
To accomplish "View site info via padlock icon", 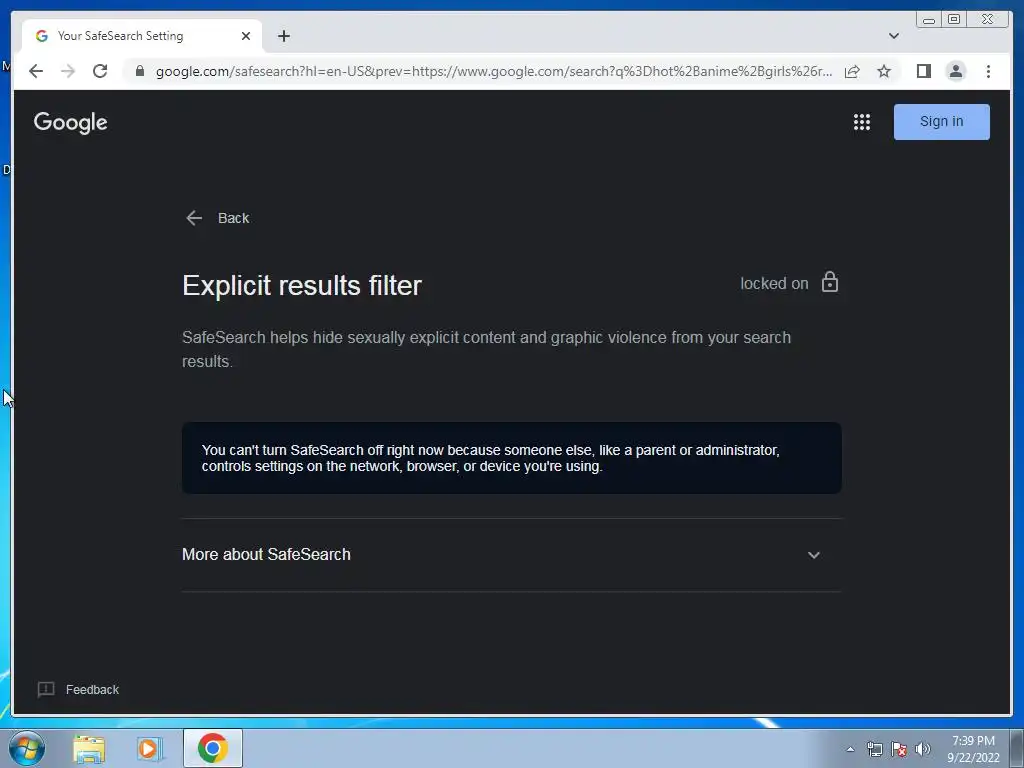I will [140, 71].
